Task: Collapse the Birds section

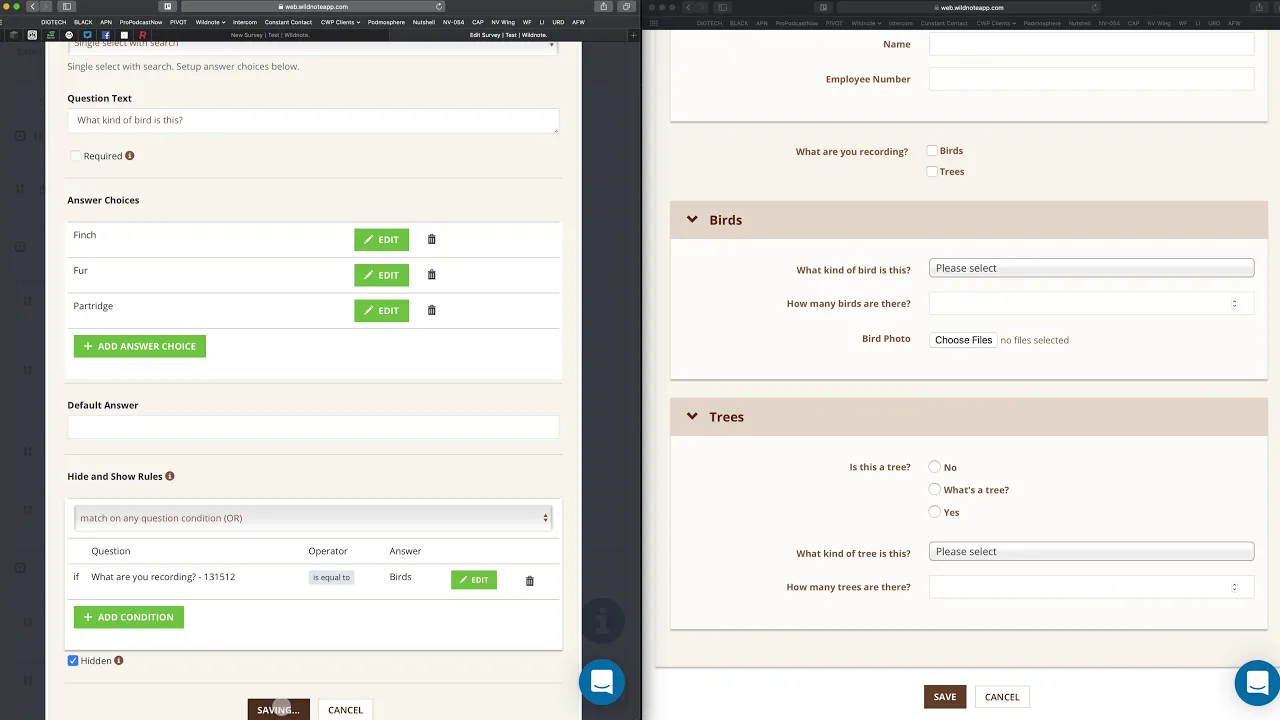Action: pos(692,220)
